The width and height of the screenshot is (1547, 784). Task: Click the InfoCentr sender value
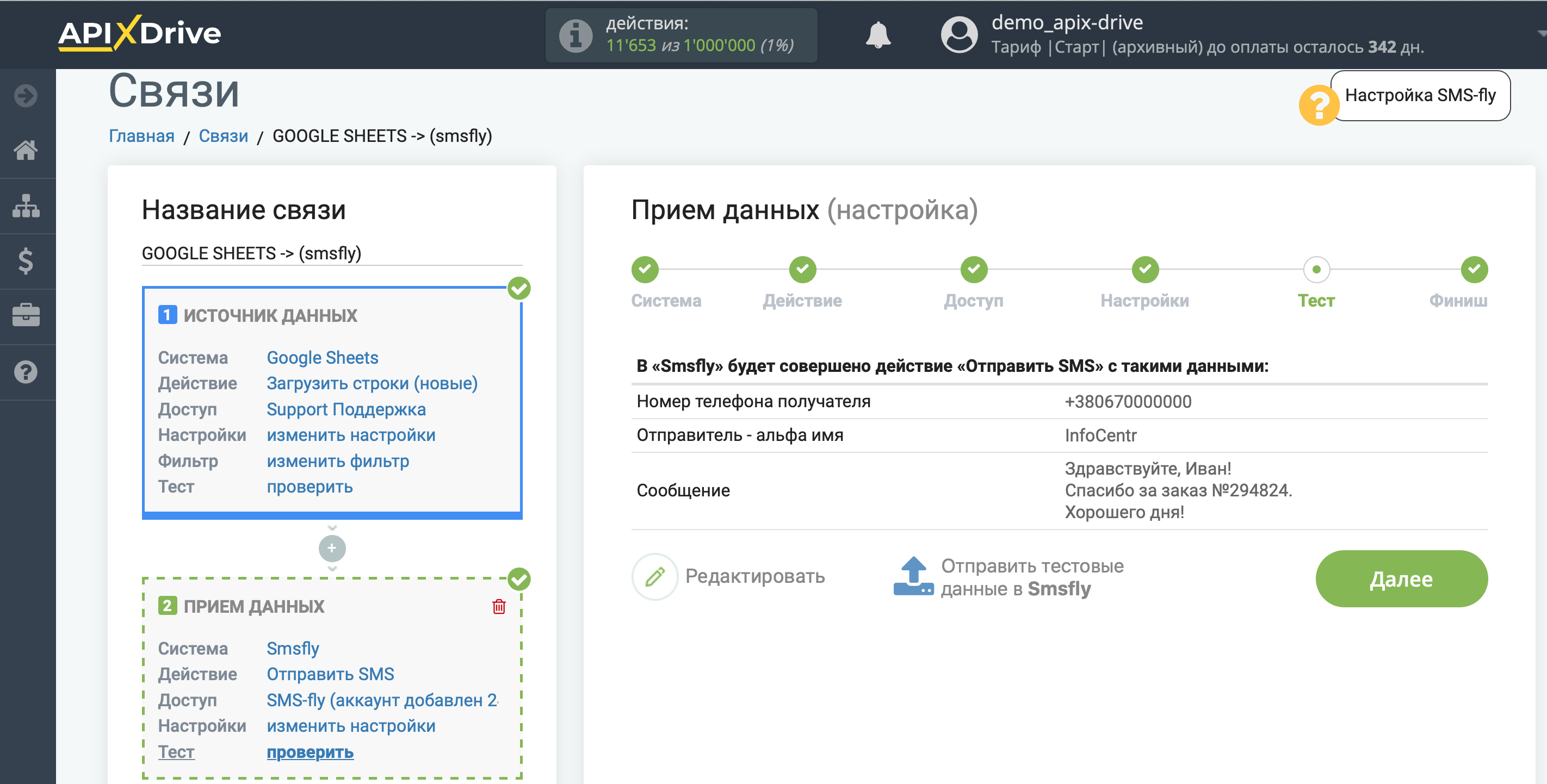pos(1100,435)
